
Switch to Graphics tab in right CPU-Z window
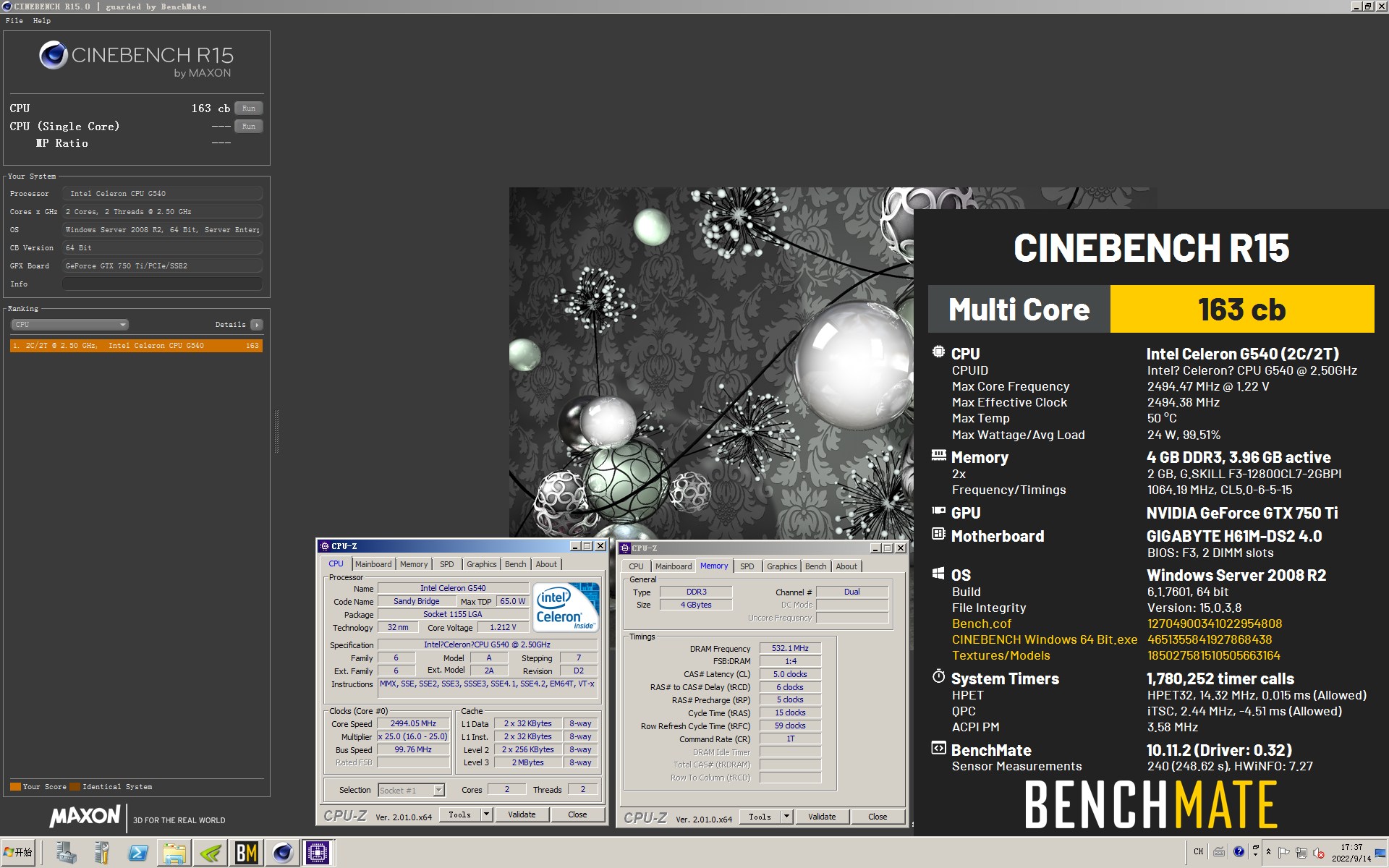click(781, 566)
